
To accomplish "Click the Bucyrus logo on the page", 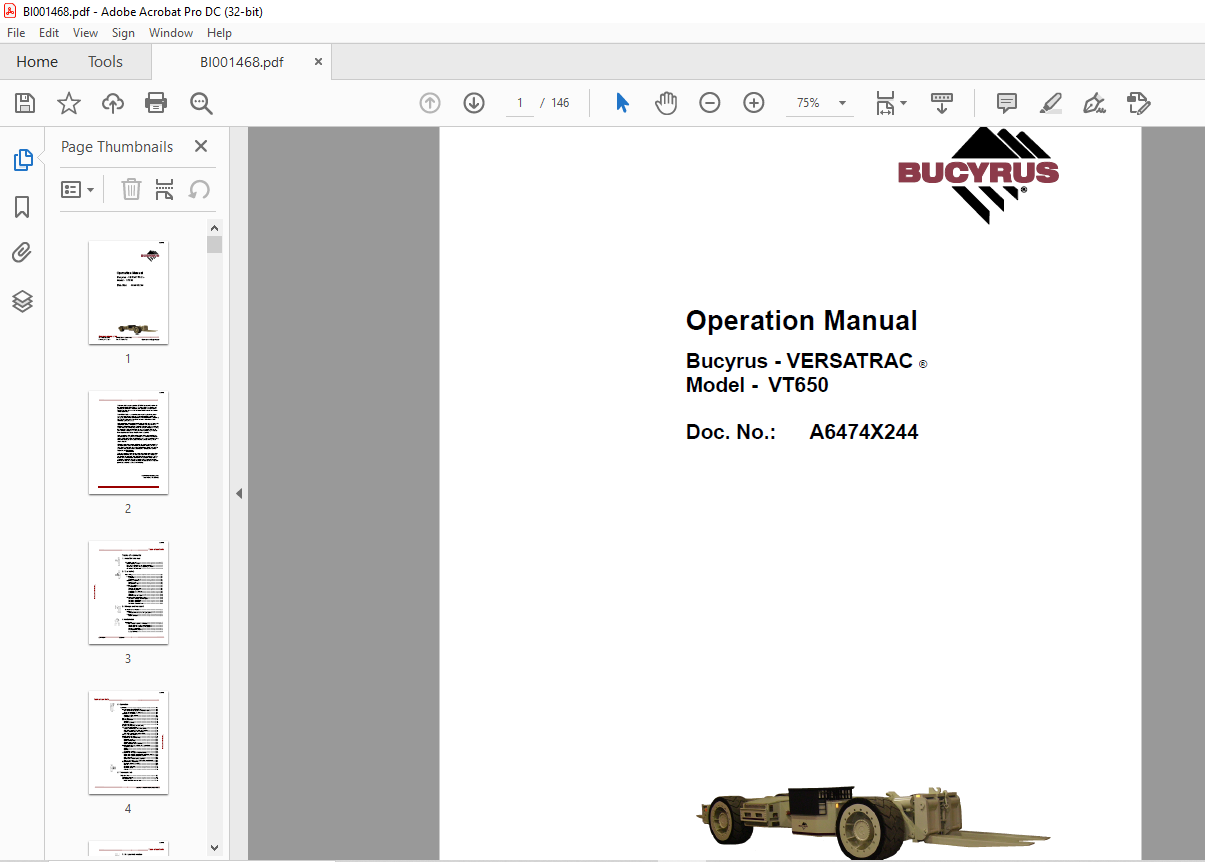I will pos(978,175).
